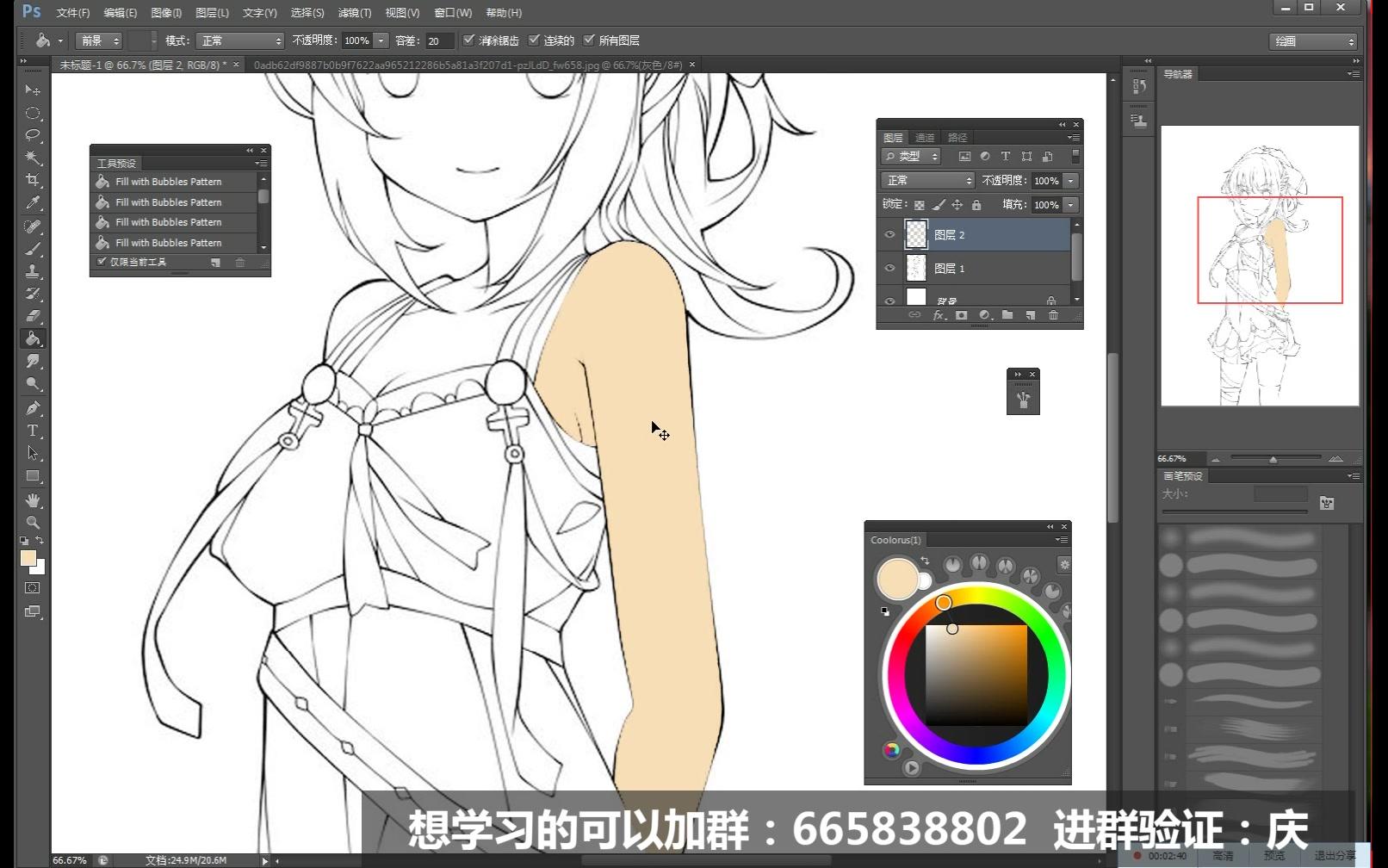Select the Magic Wand tool

point(33,158)
